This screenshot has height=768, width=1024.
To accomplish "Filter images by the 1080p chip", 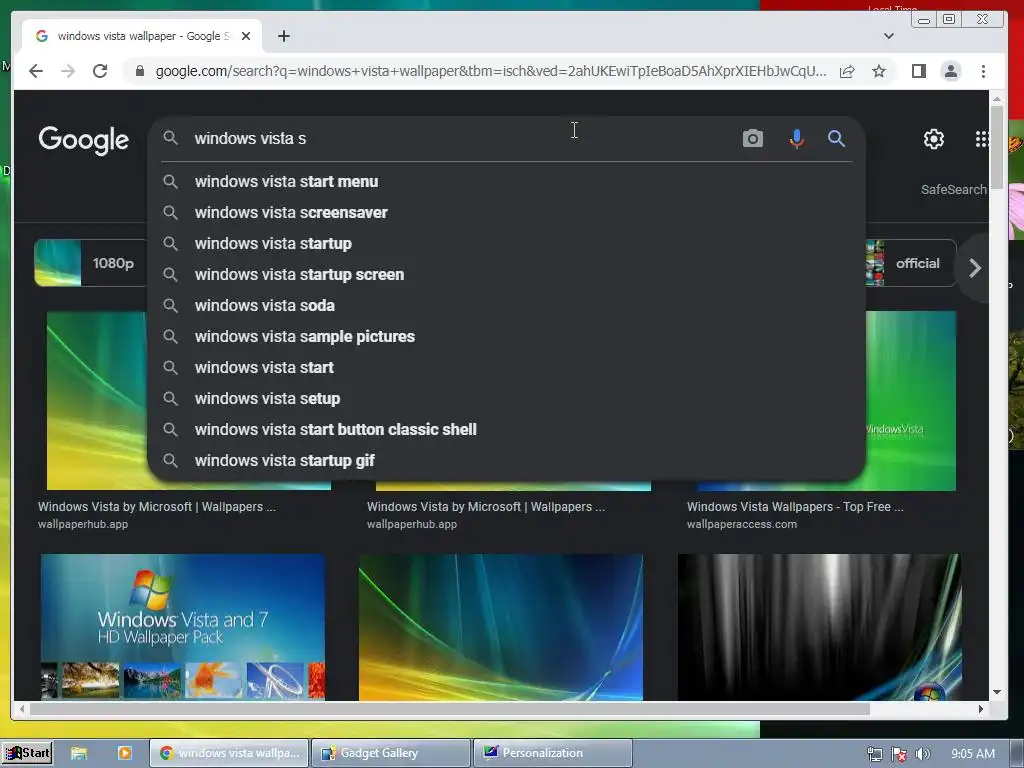I will click(90, 263).
